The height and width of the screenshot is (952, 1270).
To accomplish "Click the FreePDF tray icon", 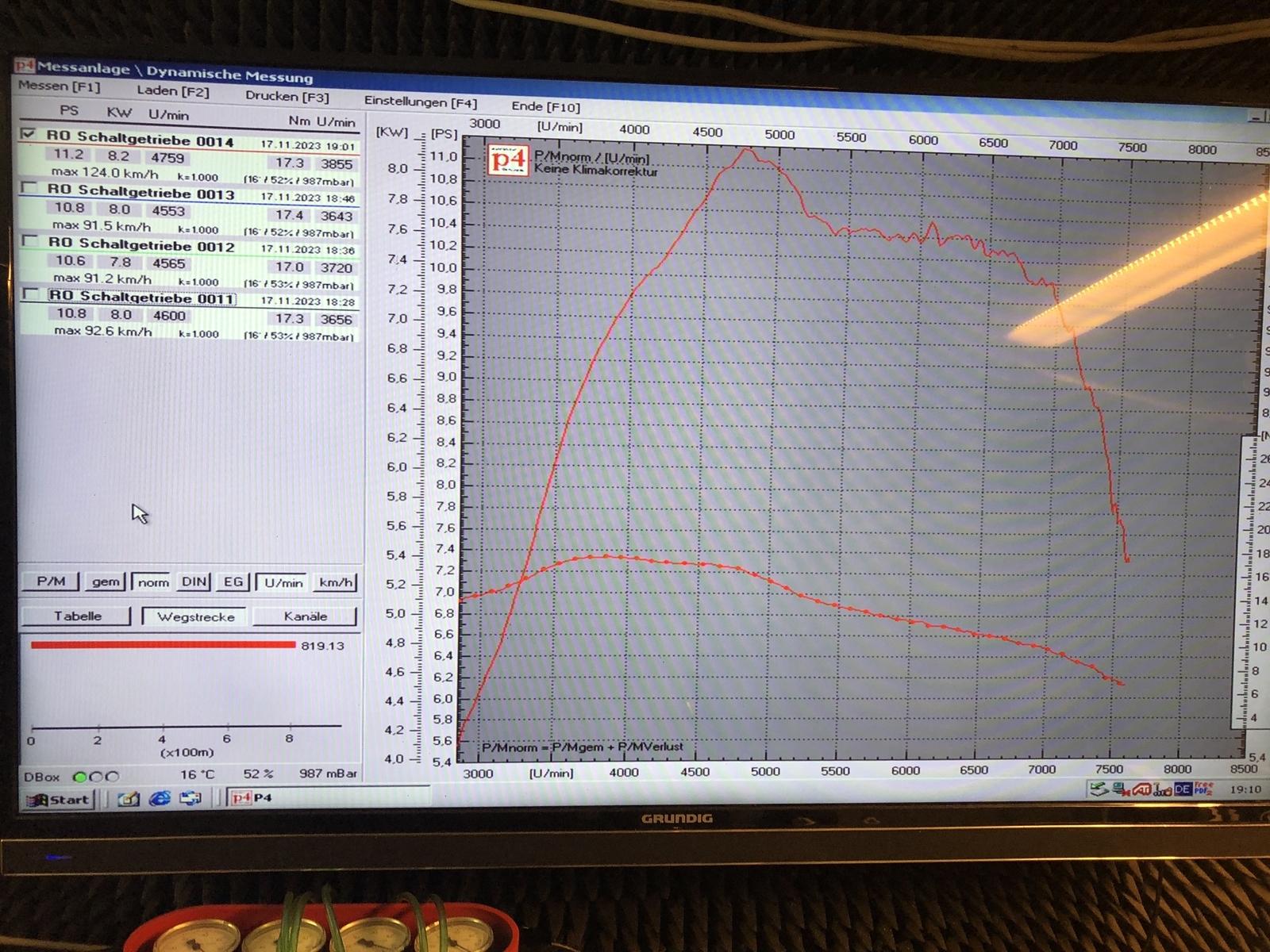I will point(1203,789).
